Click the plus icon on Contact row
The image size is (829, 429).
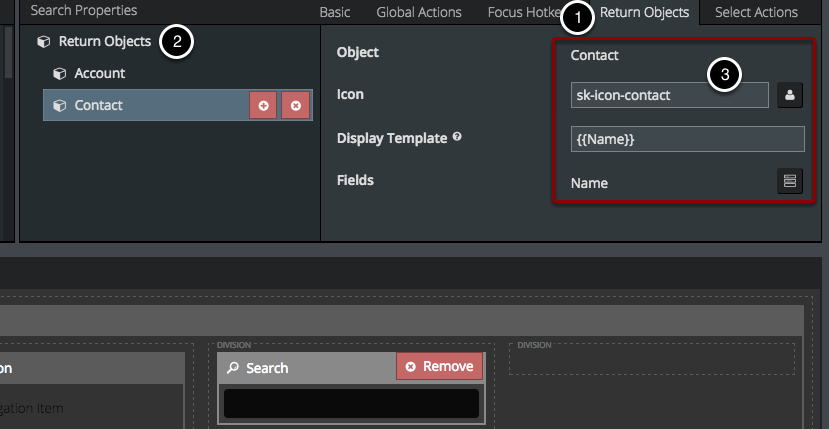[263, 105]
